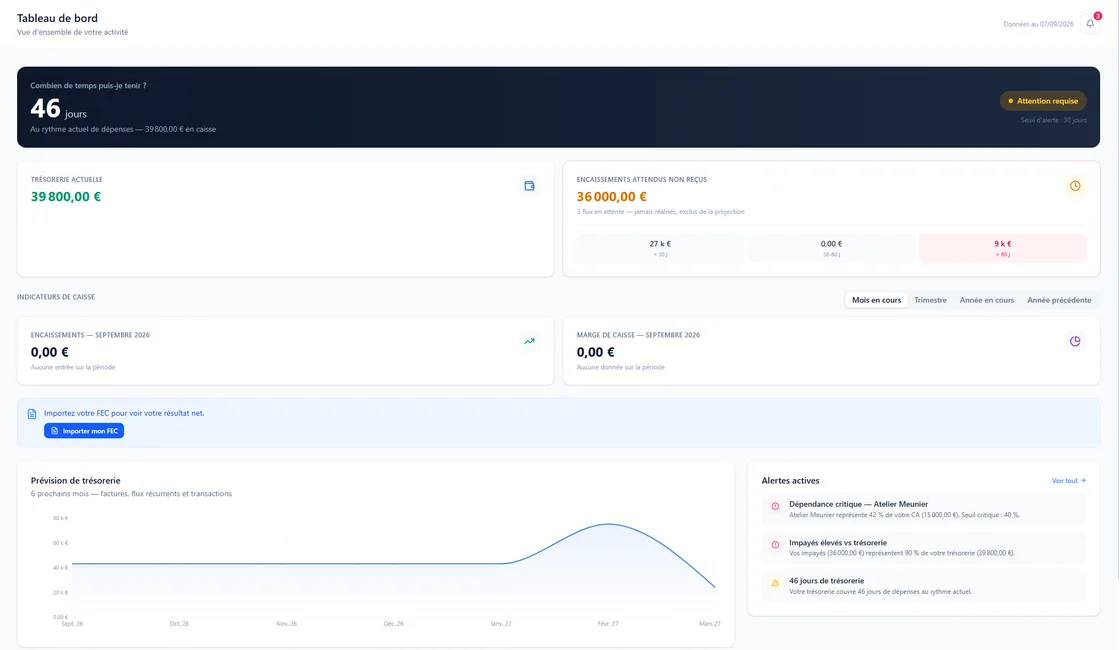Image resolution: width=1120 pixels, height=650 pixels.
Task: Click the Importer mon FEC button
Action: [84, 431]
